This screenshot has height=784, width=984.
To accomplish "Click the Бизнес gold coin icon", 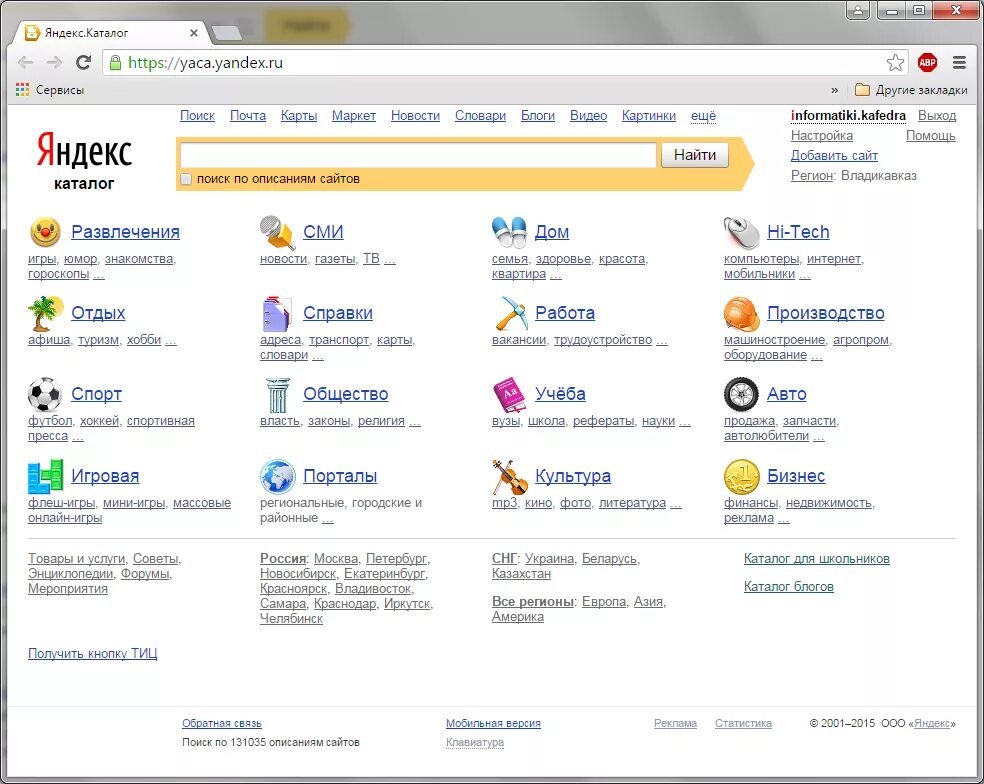I will (x=741, y=476).
